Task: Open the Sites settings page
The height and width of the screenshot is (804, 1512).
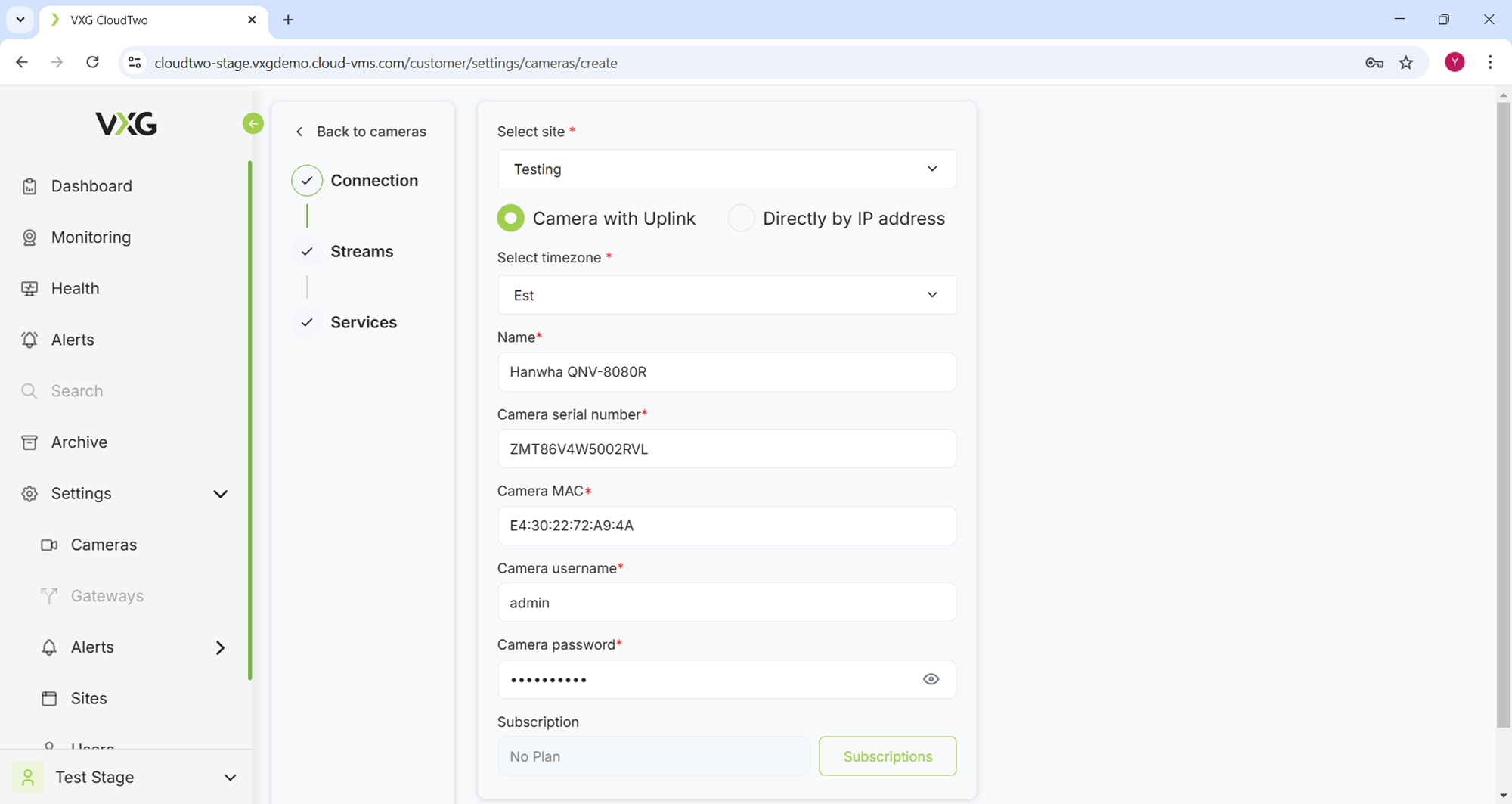Action: click(x=88, y=698)
